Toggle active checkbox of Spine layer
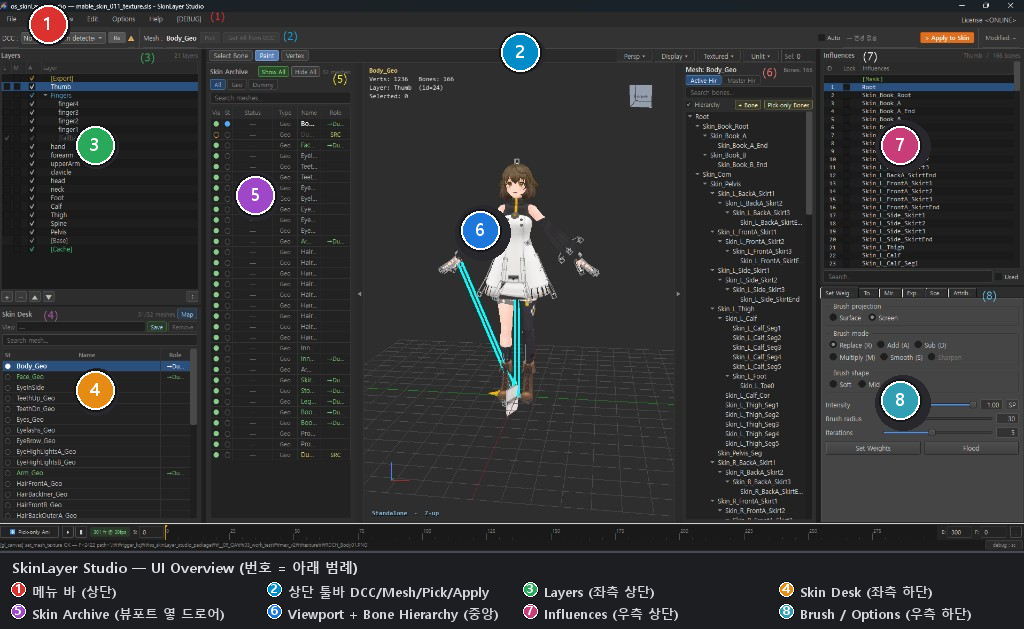The image size is (1024, 629). [31, 223]
